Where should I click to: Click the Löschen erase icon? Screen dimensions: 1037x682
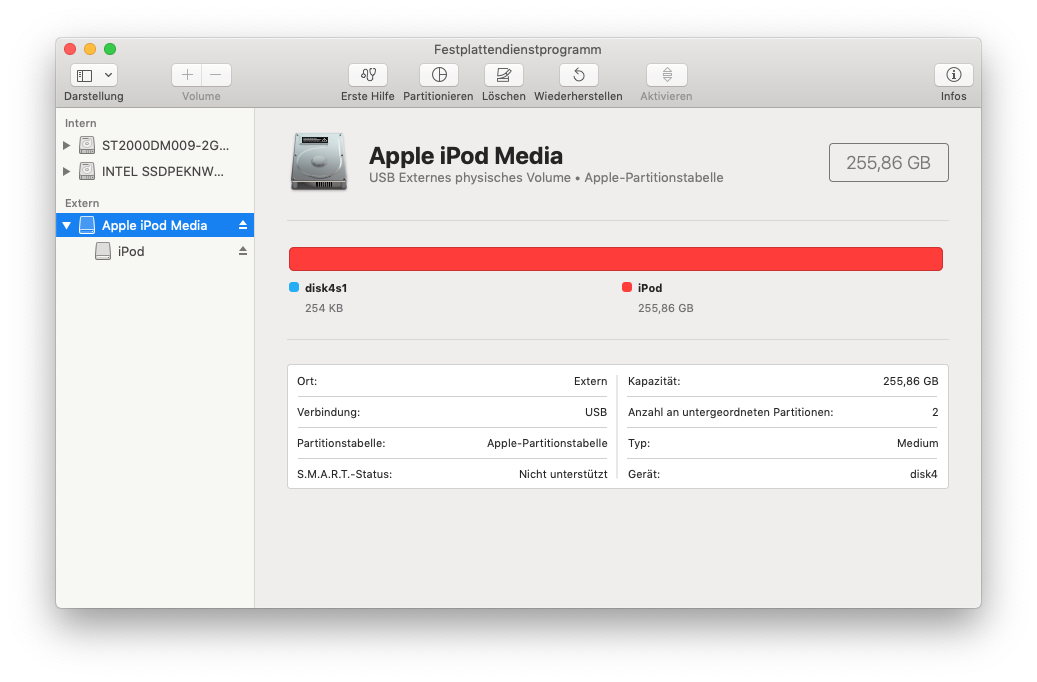[504, 75]
